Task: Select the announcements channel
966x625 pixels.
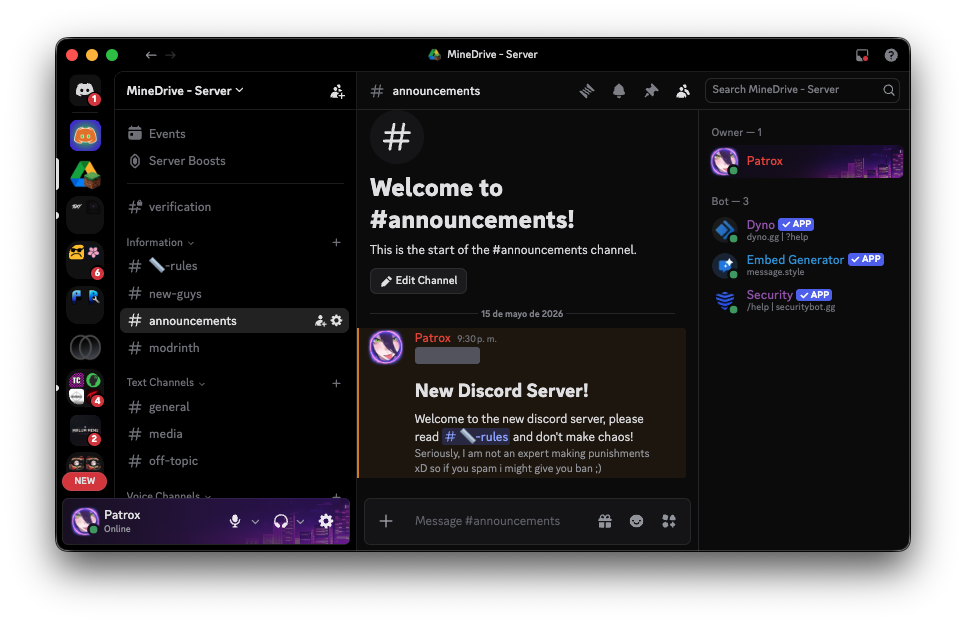Action: (234, 321)
